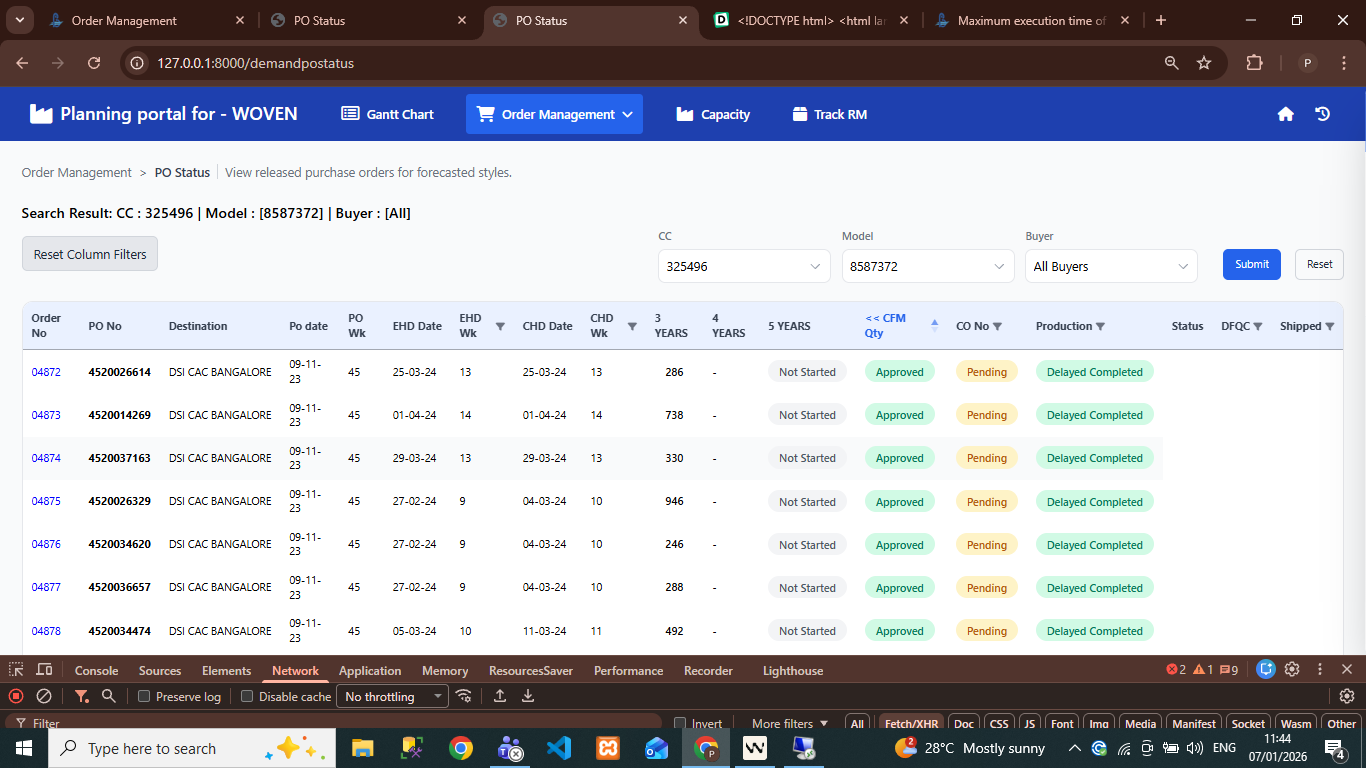Viewport: 1366px width, 768px height.
Task: Open the Gantt Chart menu item
Action: click(x=388, y=114)
